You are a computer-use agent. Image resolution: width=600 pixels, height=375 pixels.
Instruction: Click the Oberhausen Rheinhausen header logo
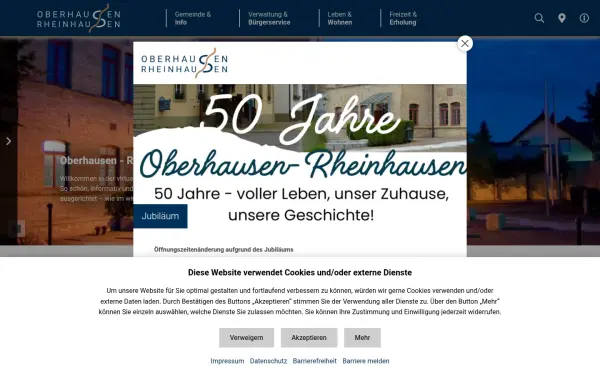point(79,18)
